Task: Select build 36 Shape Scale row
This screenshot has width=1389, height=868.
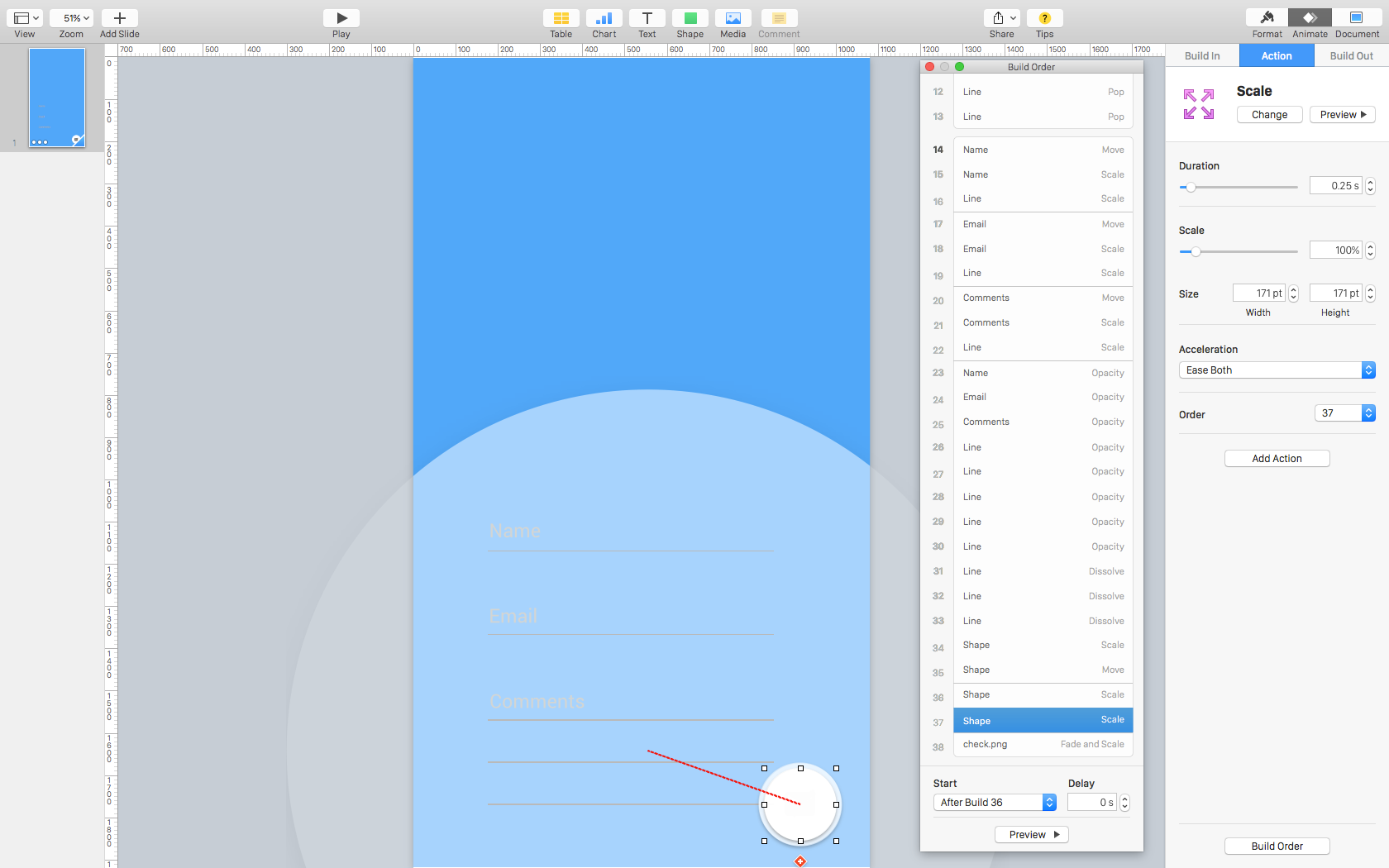Action: 1043,695
